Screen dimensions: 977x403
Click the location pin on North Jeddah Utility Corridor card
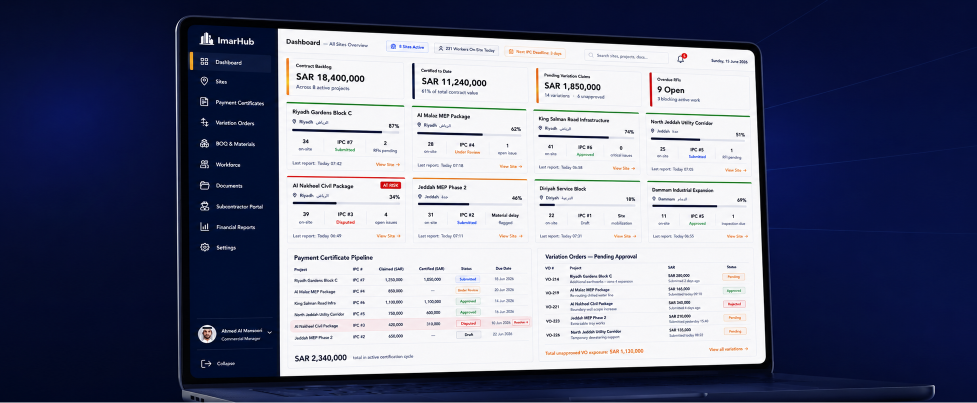652,131
